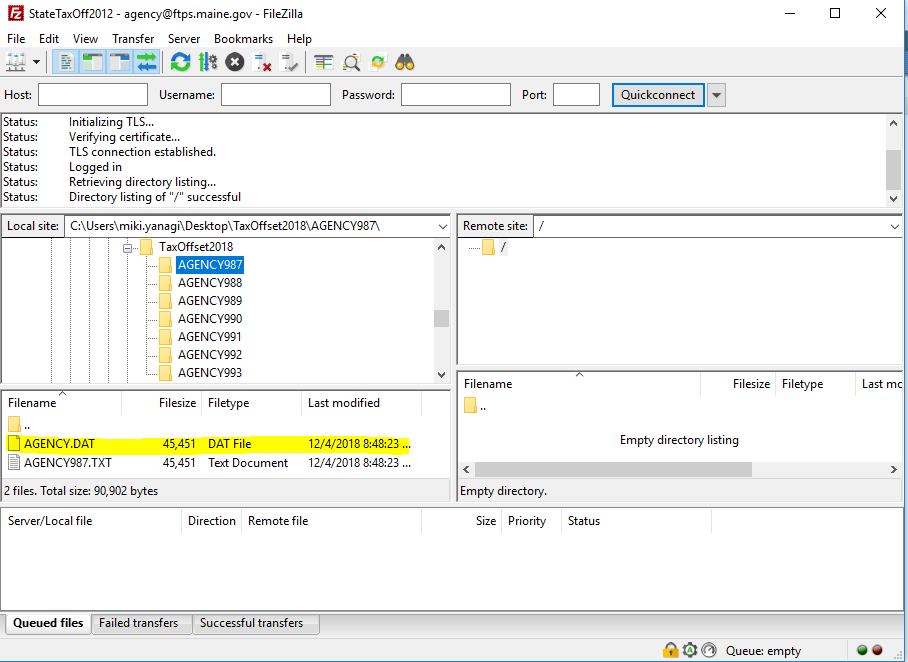Cancel the current operation
908x662 pixels.
[235, 62]
